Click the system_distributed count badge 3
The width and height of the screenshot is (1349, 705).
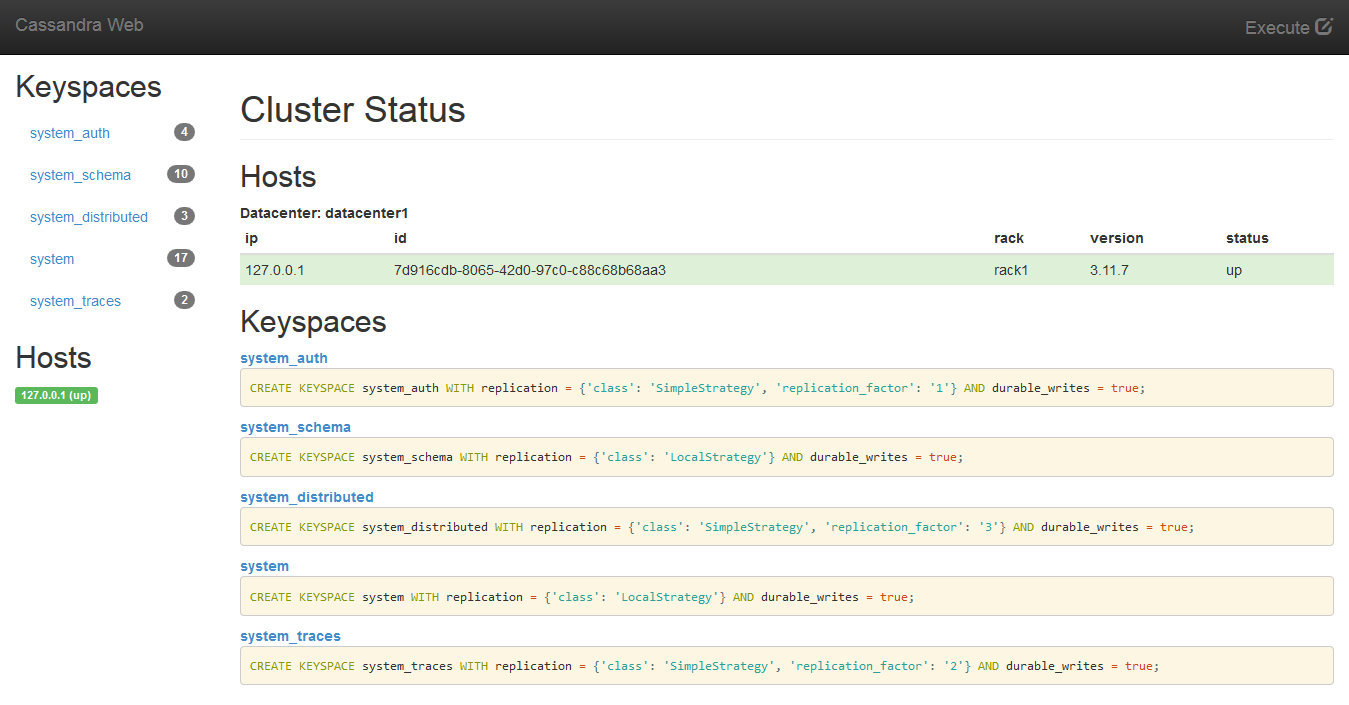pos(184,216)
